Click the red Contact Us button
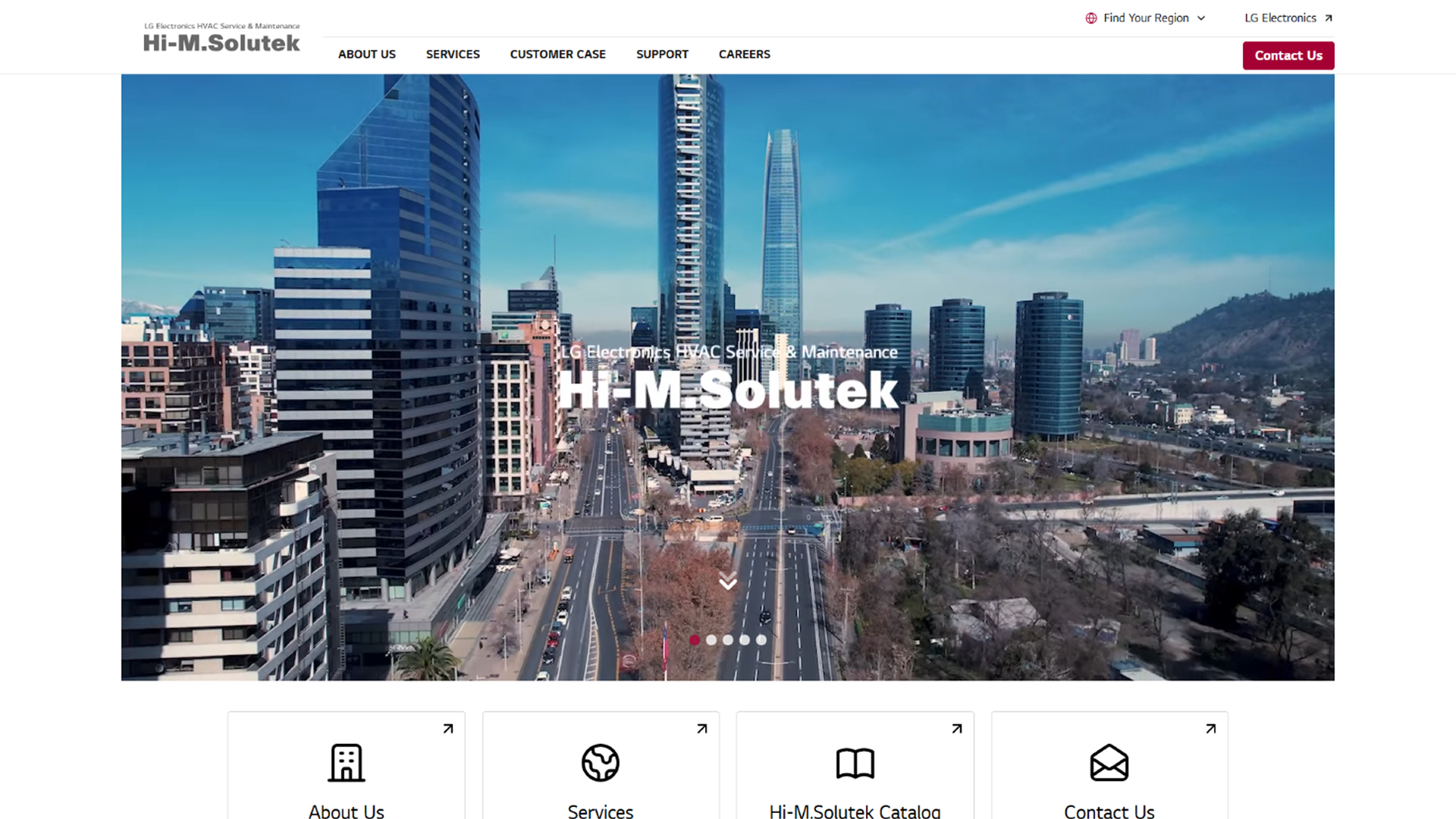Screen dimensions: 1456x819 click(x=1288, y=55)
